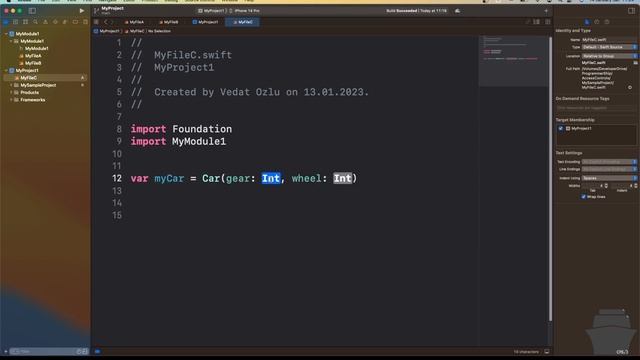Click the Indent width stepper
Screen dimensions: 640x360
(636, 186)
